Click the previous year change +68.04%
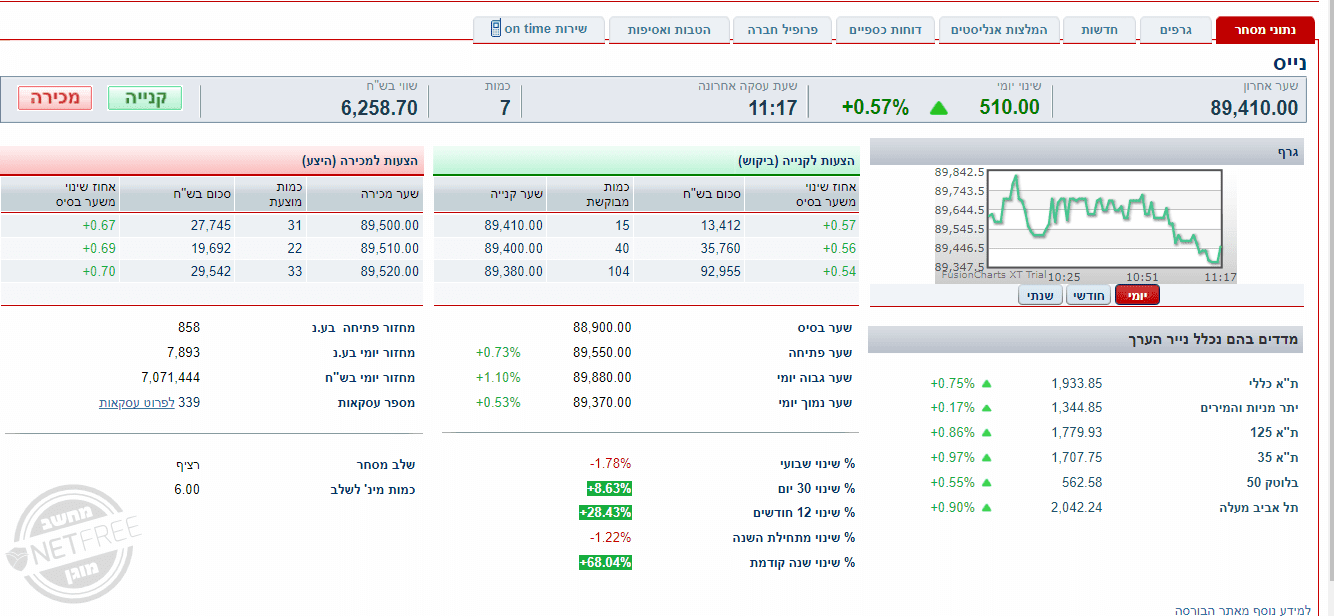The image size is (1334, 616). pos(605,562)
